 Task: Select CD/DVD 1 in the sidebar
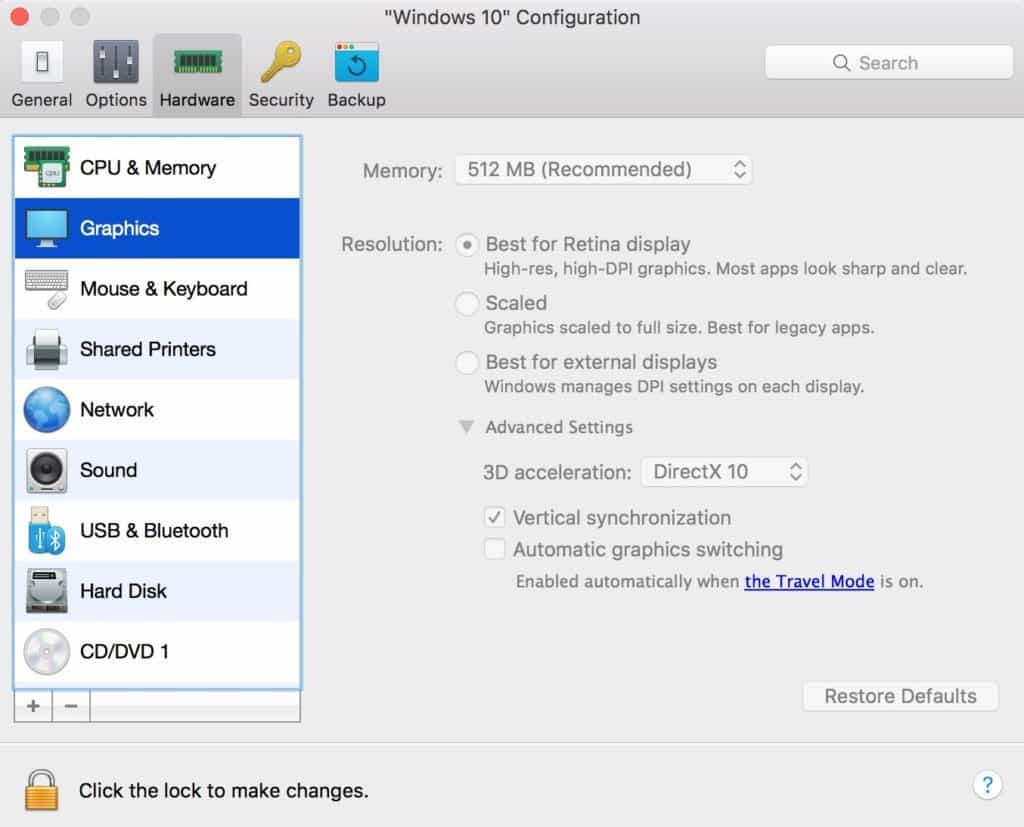pyautogui.click(x=157, y=651)
